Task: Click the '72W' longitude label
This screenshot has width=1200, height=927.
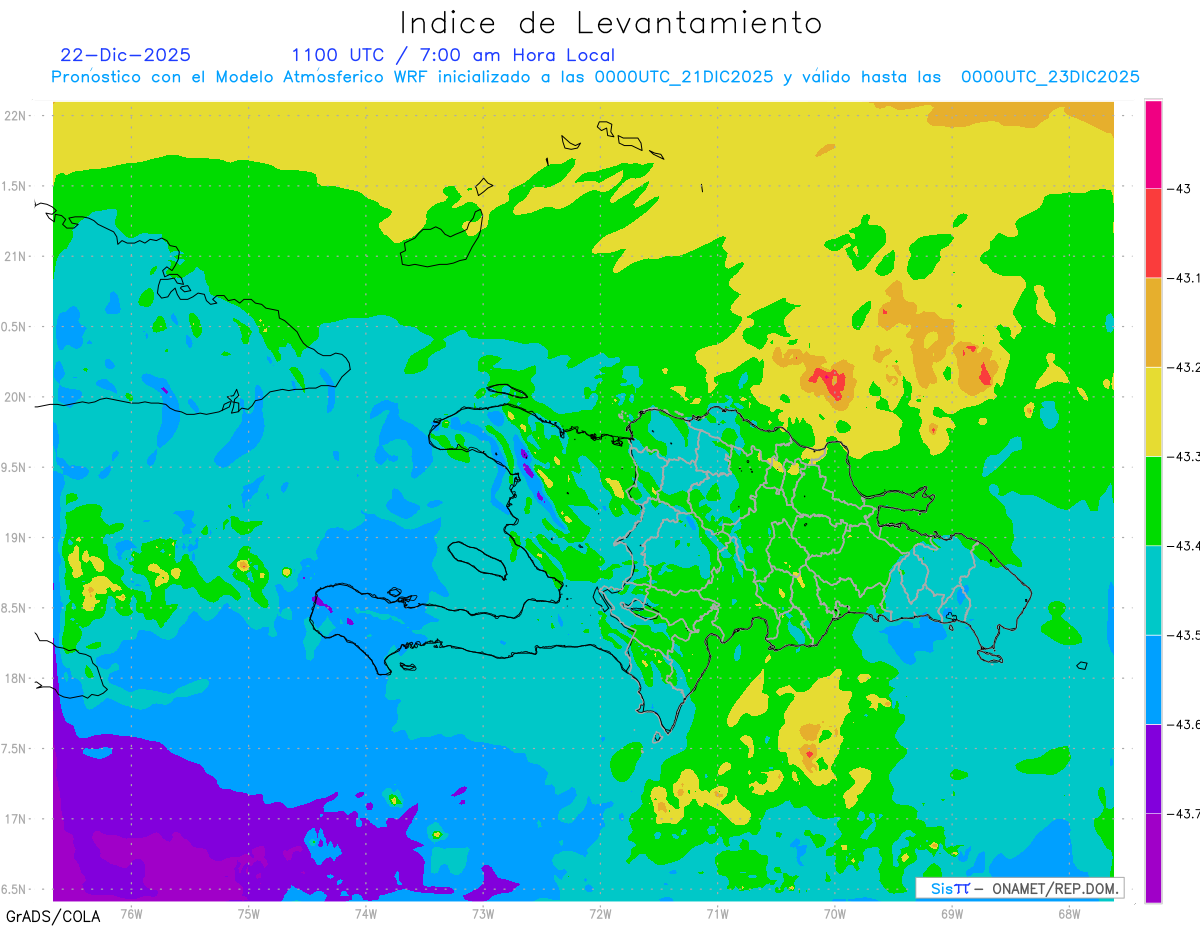Action: (x=600, y=913)
